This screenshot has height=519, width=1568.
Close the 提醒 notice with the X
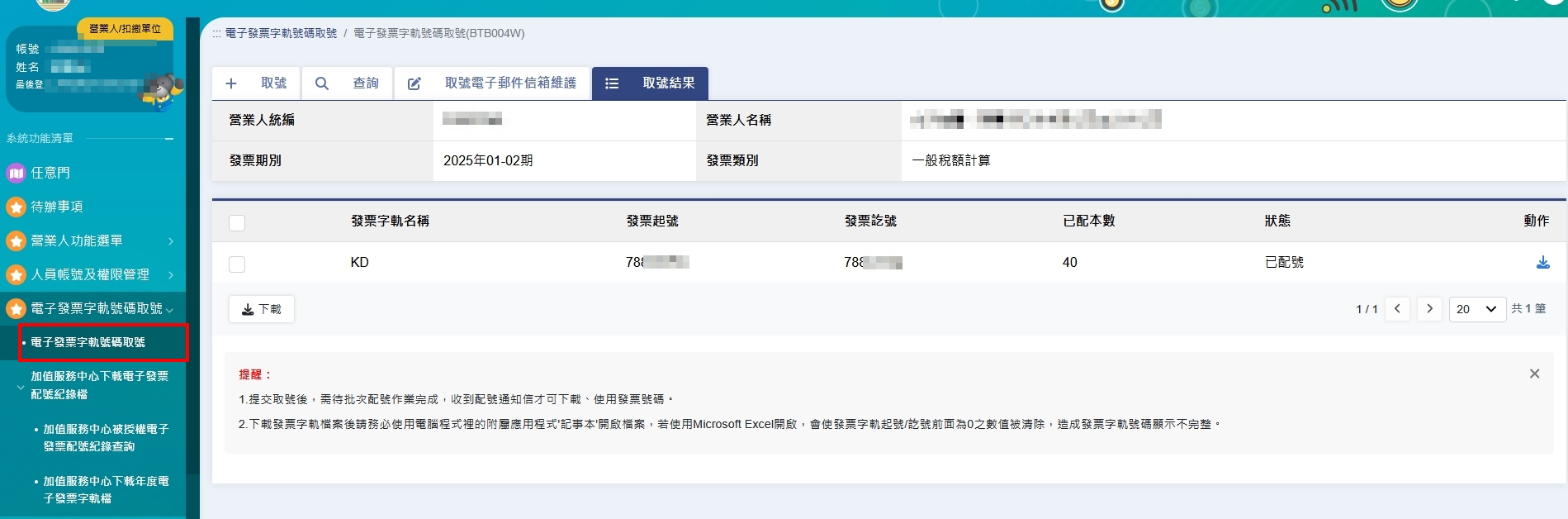[1534, 374]
